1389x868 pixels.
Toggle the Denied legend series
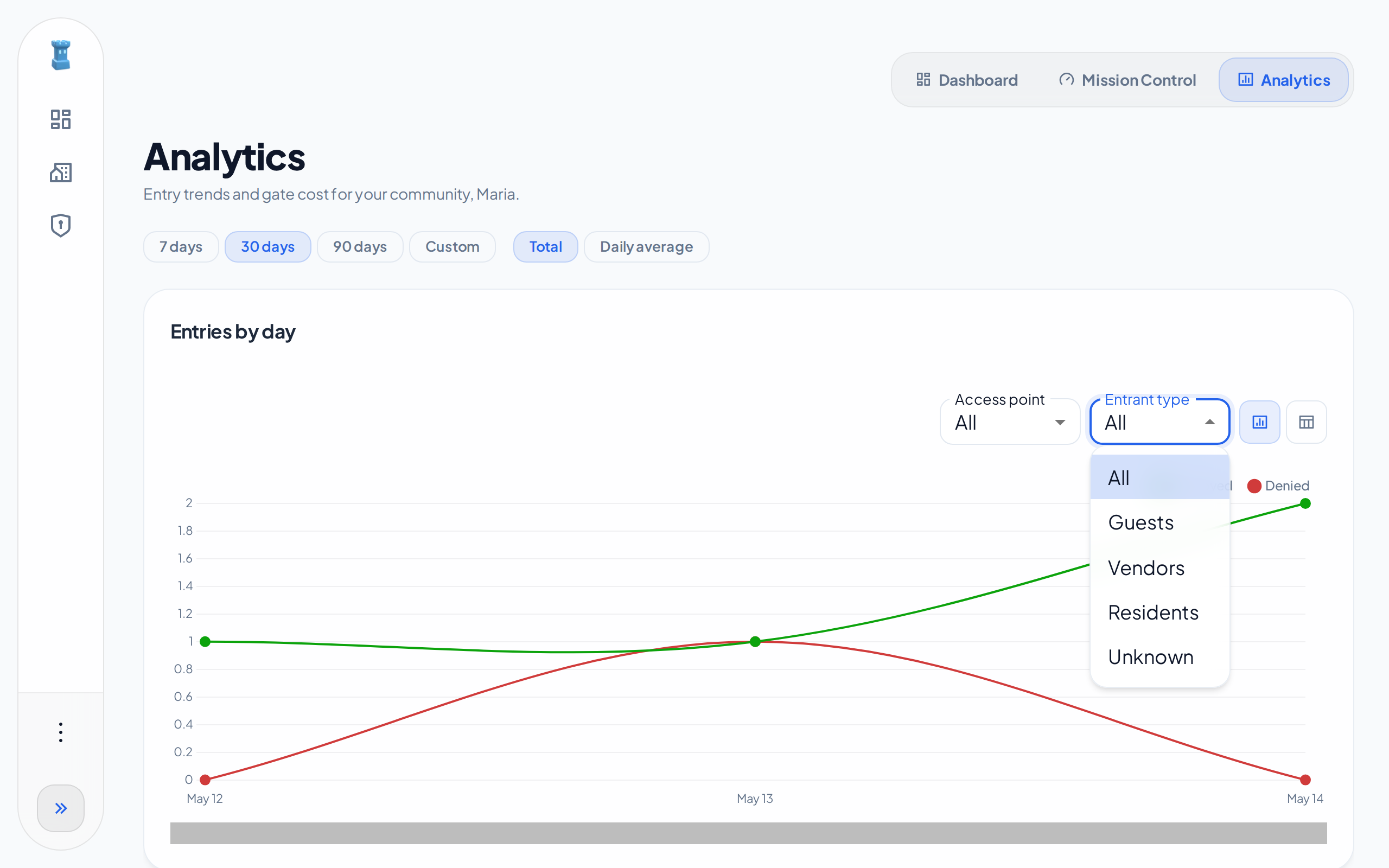pos(1278,486)
